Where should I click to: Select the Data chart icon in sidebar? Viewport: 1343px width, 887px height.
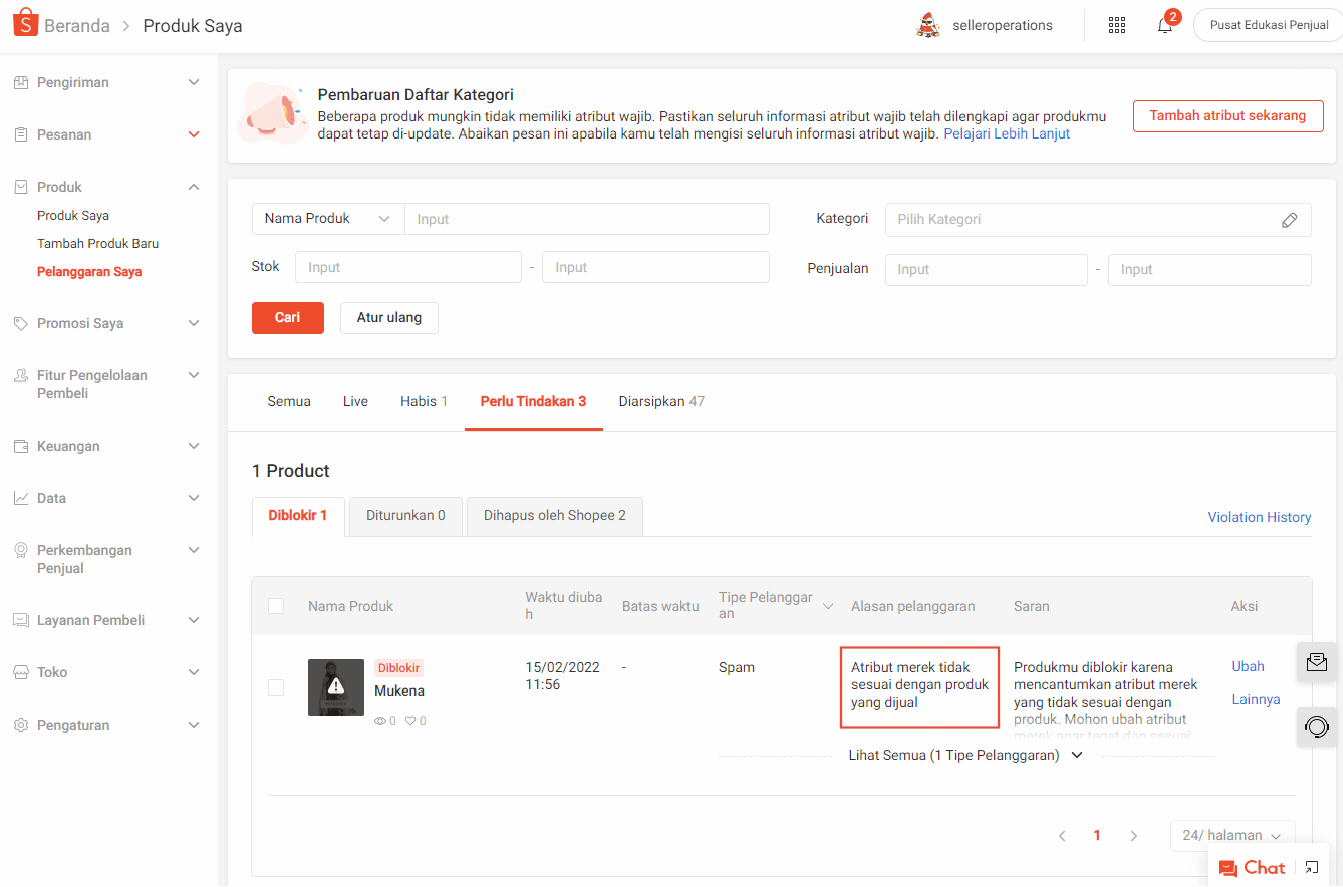[21, 497]
